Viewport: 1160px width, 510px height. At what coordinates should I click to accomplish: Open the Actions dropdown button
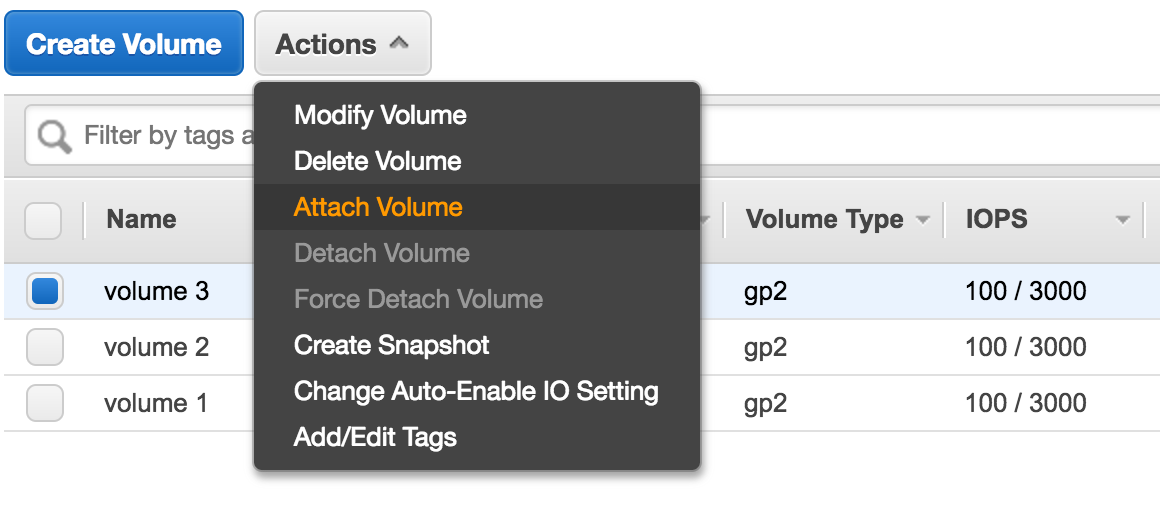[x=343, y=44]
